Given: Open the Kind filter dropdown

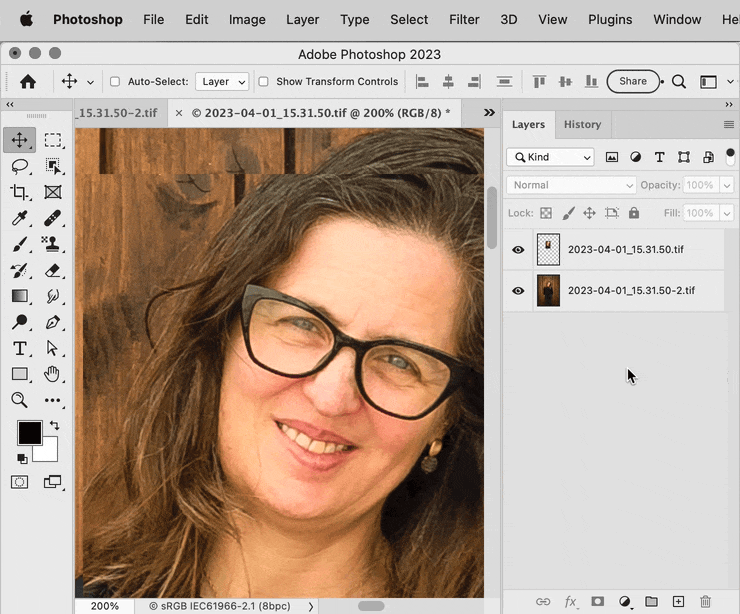Looking at the screenshot, I should coord(550,157).
